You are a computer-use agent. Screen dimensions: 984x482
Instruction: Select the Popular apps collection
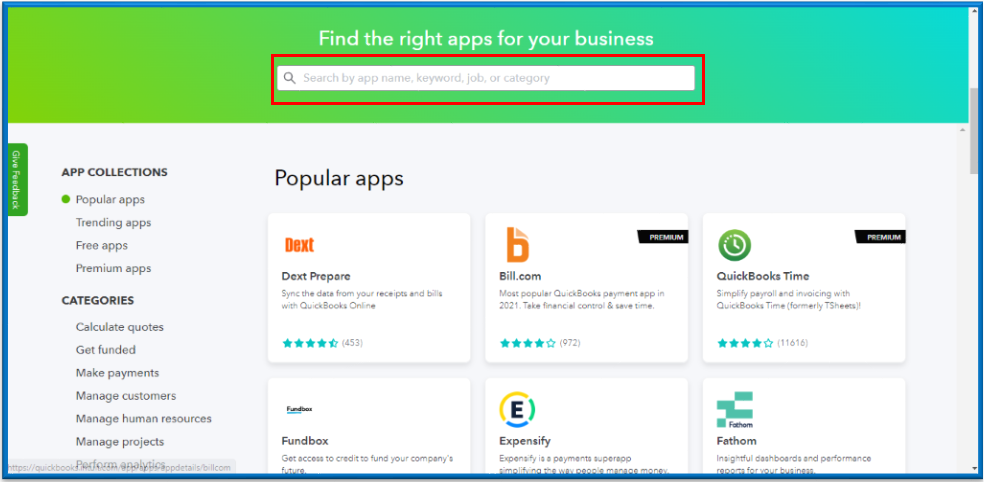110,200
